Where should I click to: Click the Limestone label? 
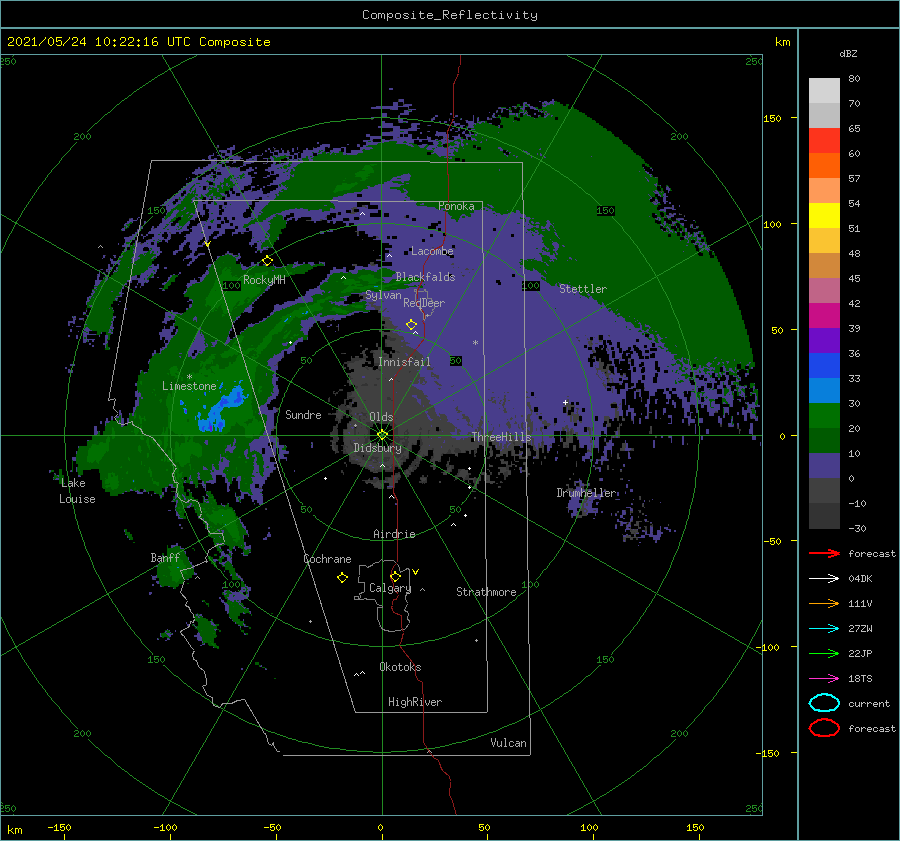[189, 386]
